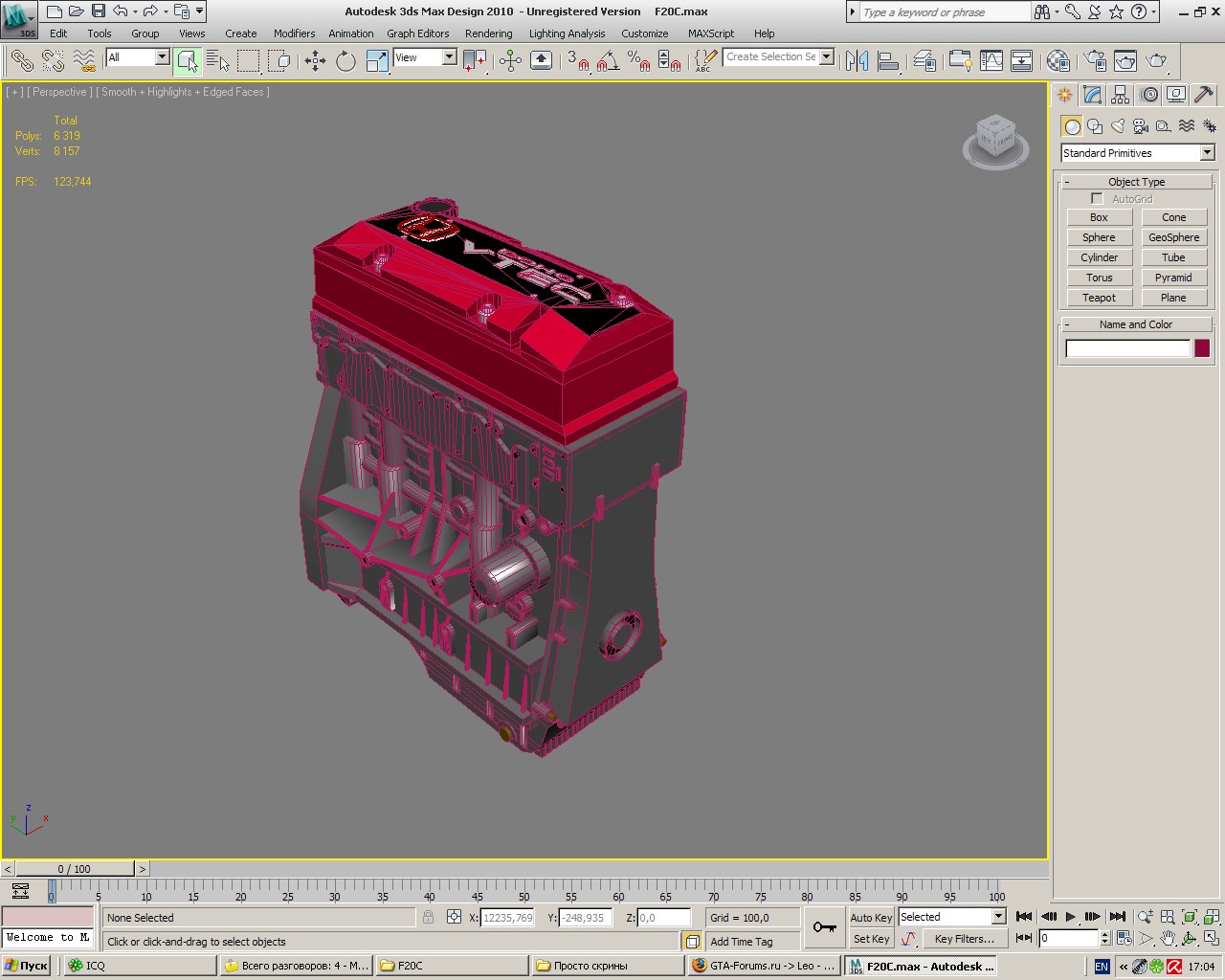1225x980 pixels.
Task: Toggle Auto Key animation mode
Action: point(871,917)
